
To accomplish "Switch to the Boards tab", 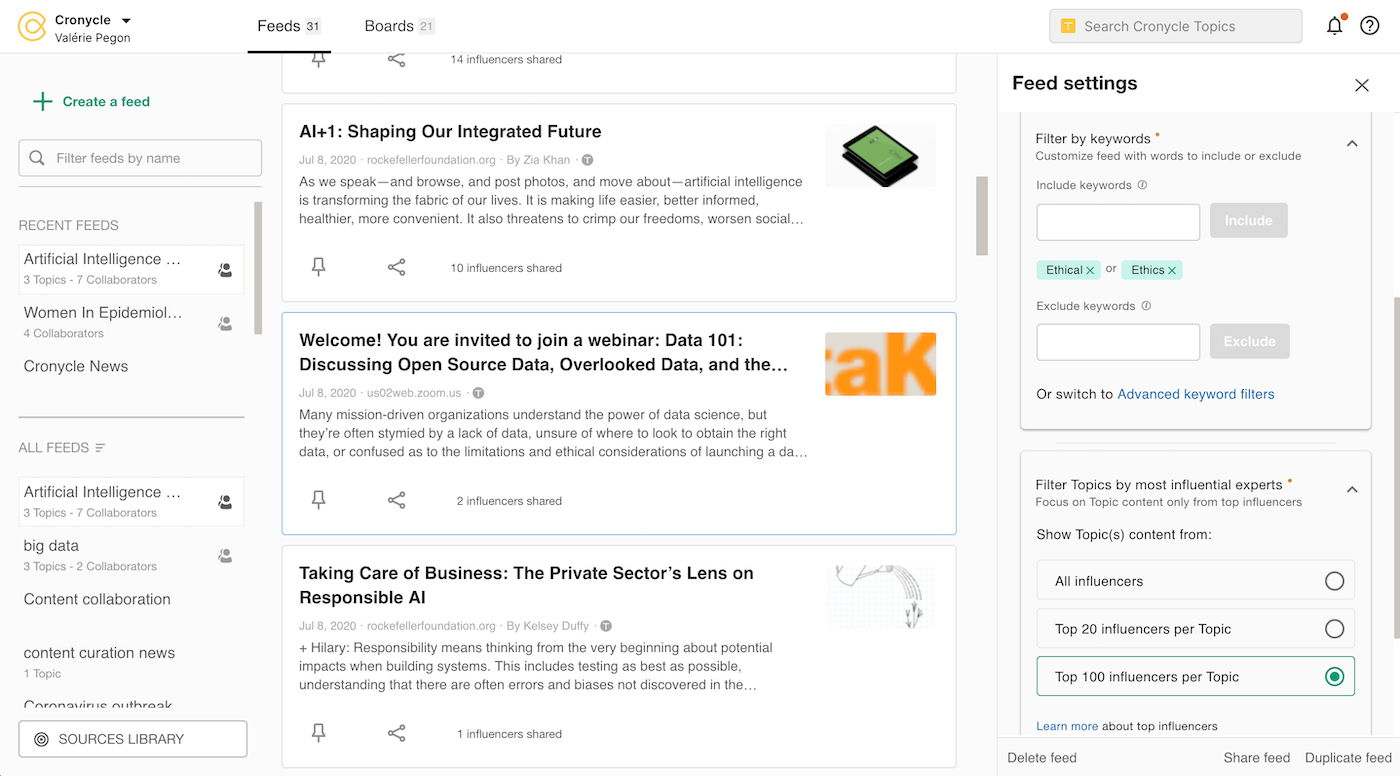I will click(389, 26).
